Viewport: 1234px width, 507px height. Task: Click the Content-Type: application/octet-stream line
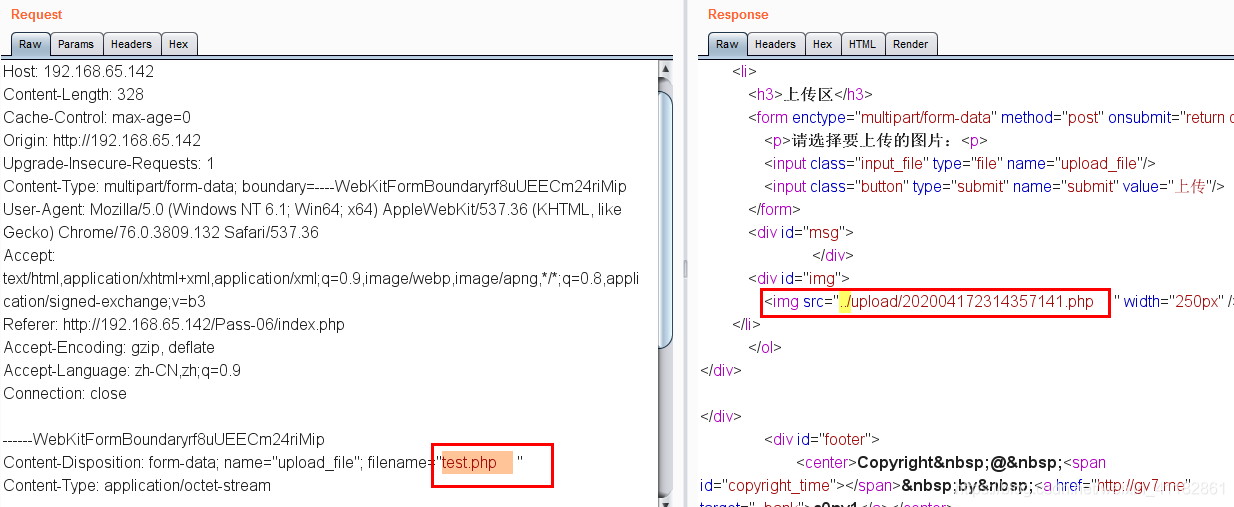click(x=137, y=486)
